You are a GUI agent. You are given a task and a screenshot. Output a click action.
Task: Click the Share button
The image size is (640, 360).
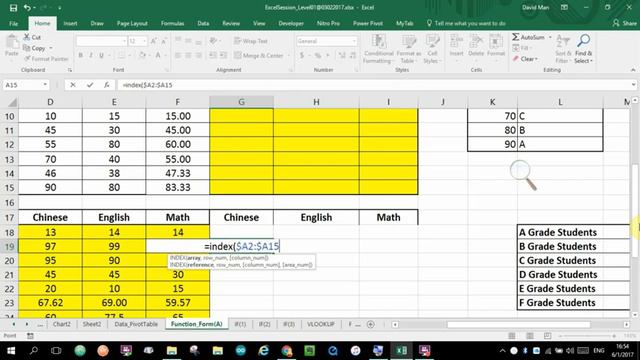point(625,23)
